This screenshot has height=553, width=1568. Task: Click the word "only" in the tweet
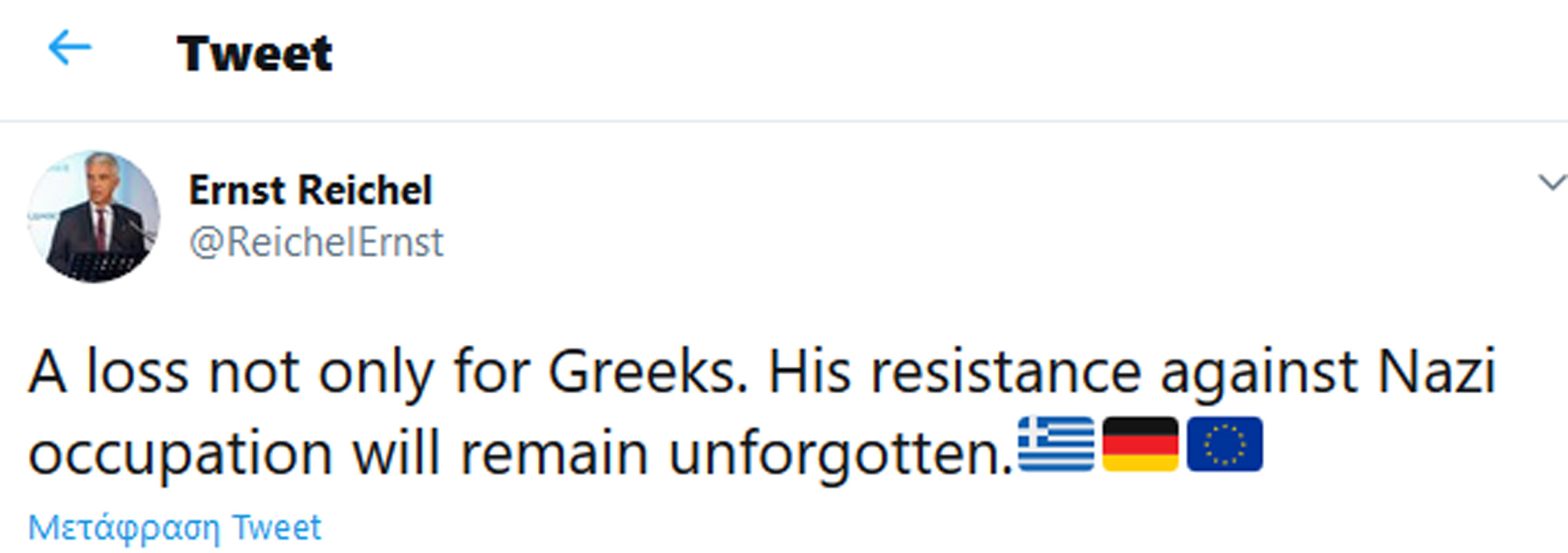[376, 373]
